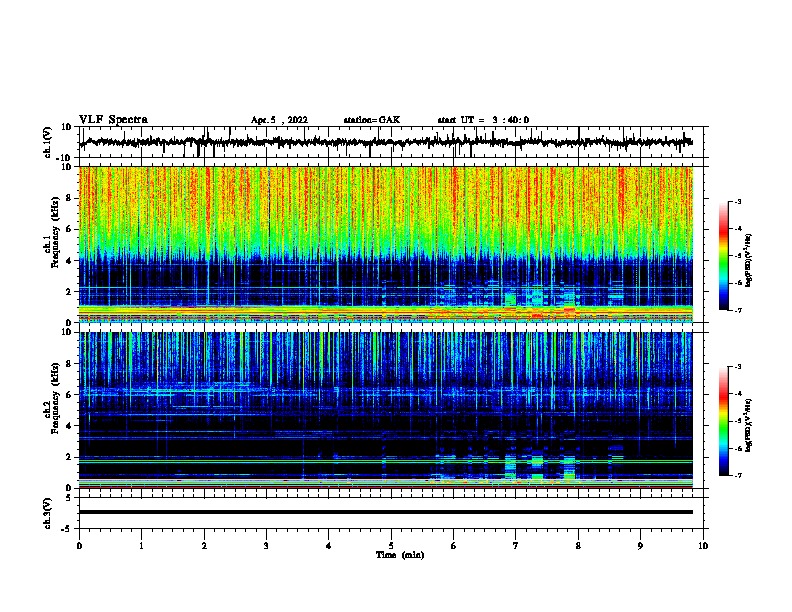The width and height of the screenshot is (792, 612).
Task: Click the ch.1 "Frequency (kHz)" axis label
Action: [x=55, y=232]
